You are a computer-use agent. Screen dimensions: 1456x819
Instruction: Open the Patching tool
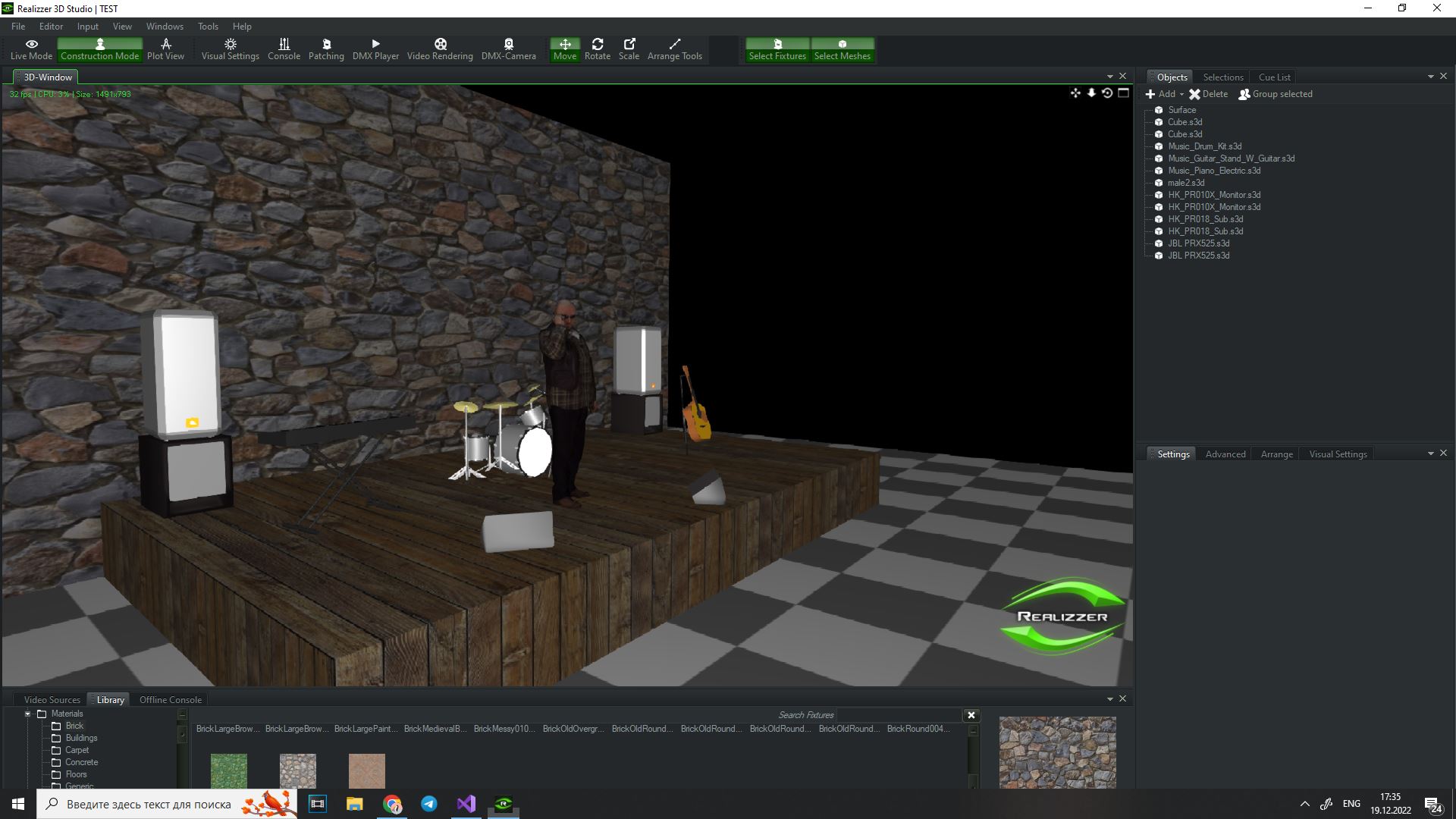point(326,49)
